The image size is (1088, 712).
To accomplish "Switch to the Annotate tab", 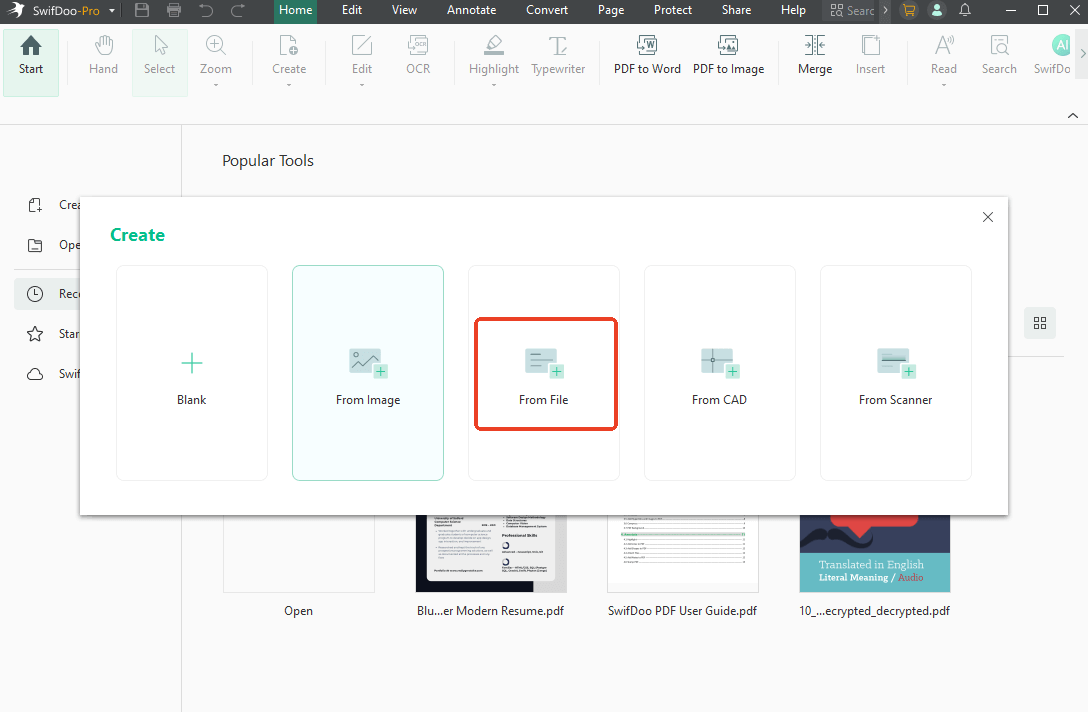I will (x=471, y=11).
